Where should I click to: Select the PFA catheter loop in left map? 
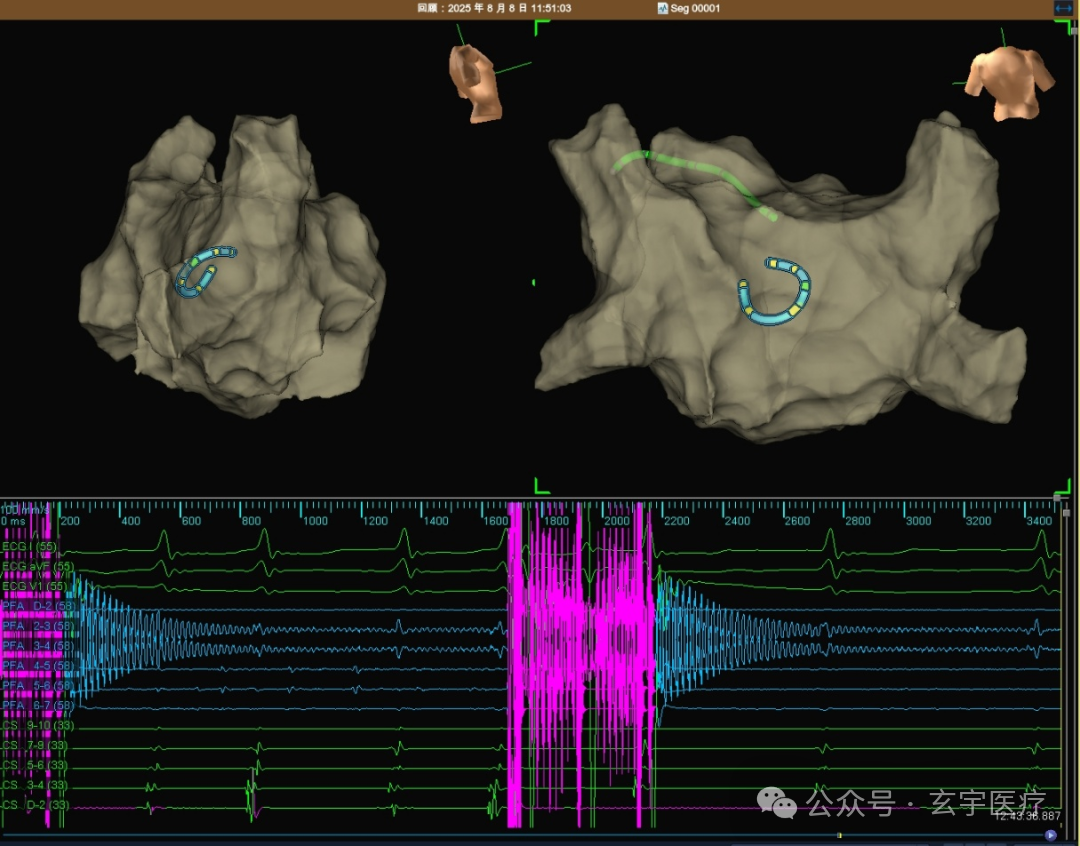205,271
